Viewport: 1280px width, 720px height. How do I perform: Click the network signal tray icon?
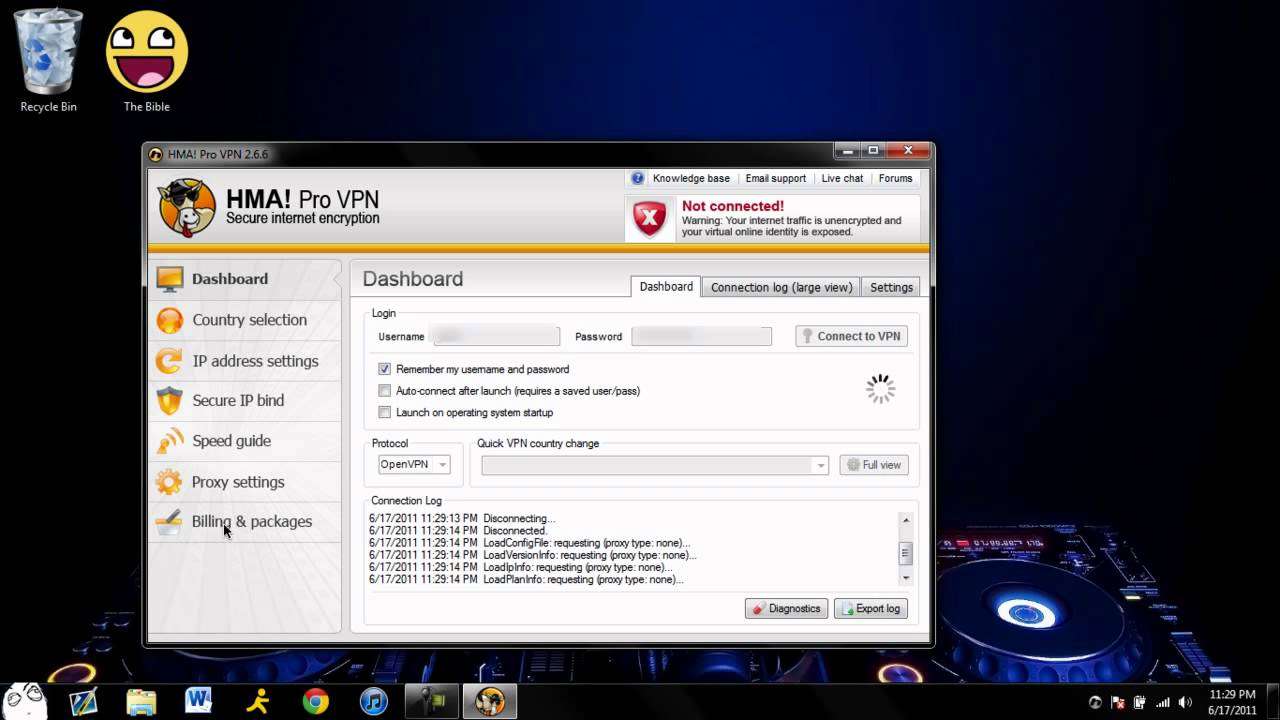point(1162,702)
